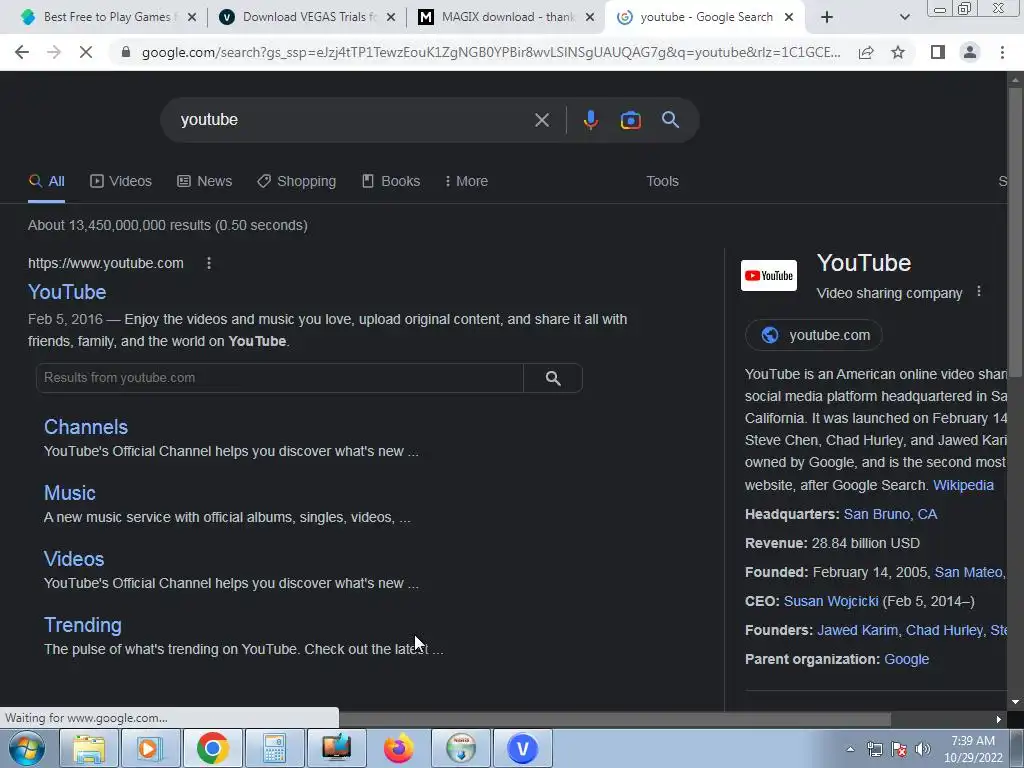Clear the search box with X

coord(541,120)
